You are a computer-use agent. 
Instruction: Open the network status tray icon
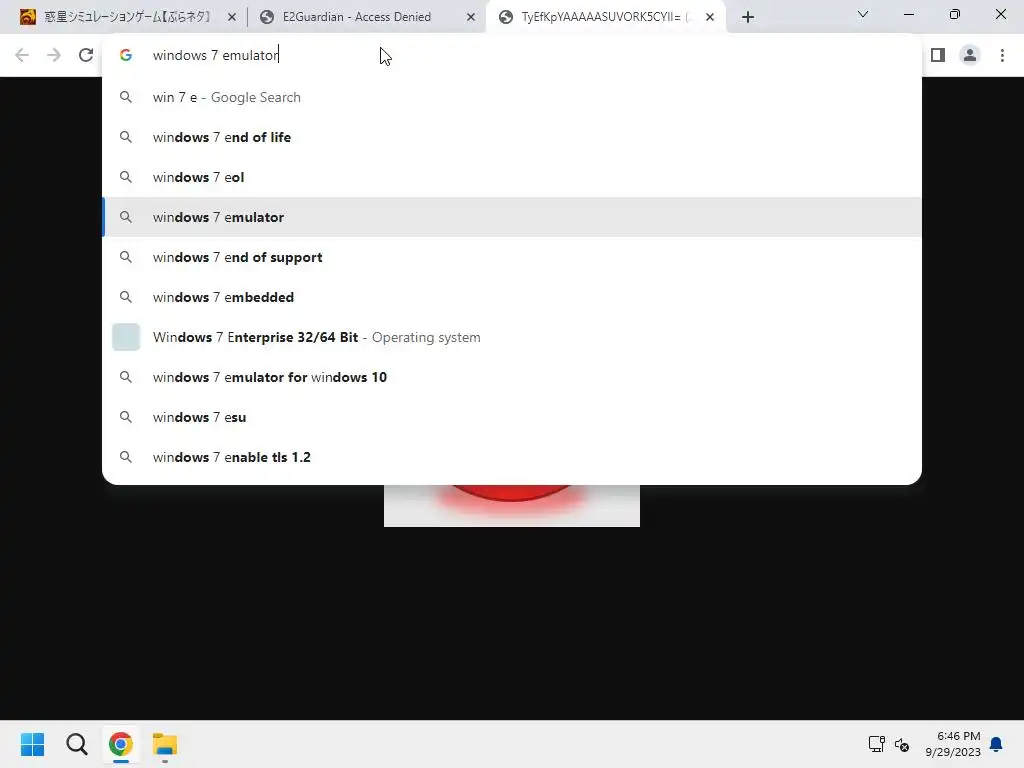(876, 744)
